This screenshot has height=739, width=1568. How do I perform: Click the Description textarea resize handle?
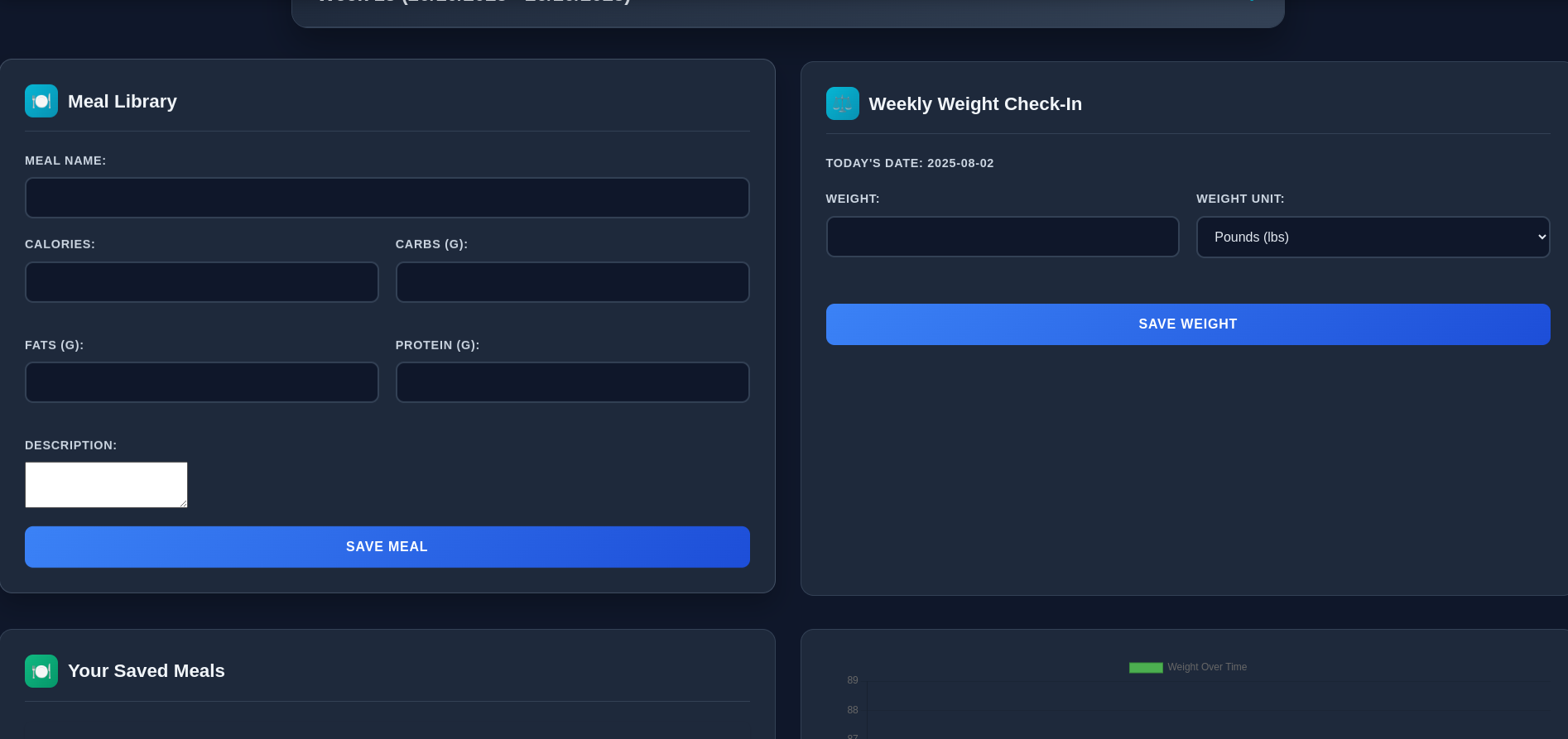point(183,503)
